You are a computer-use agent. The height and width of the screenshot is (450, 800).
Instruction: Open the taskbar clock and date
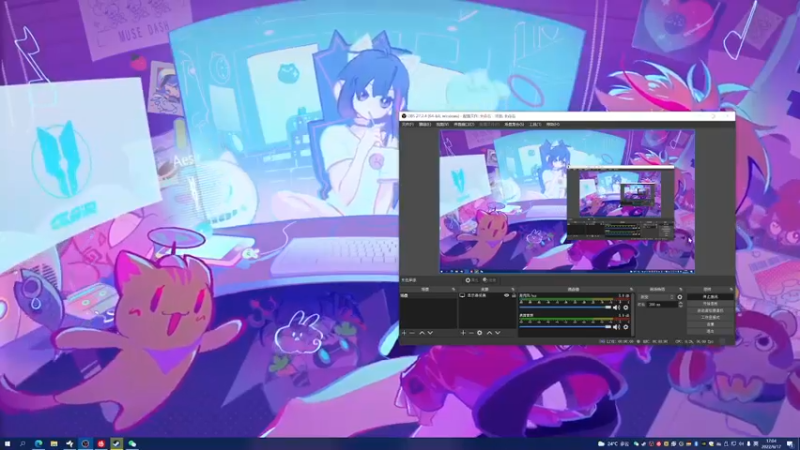click(770, 444)
